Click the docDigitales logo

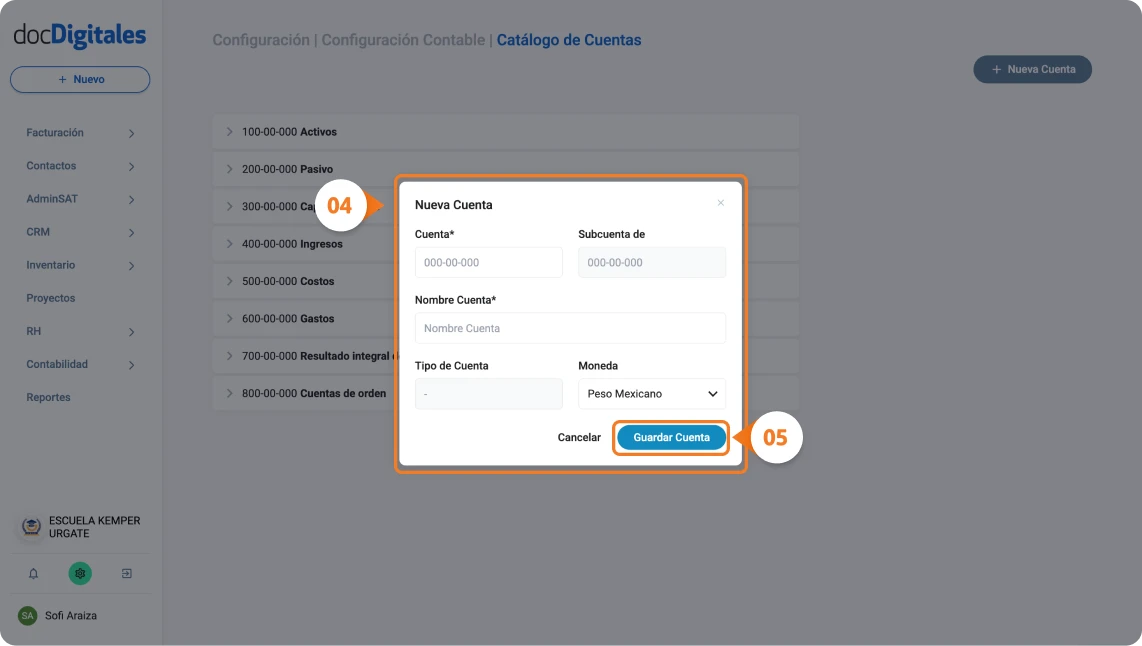(x=79, y=34)
